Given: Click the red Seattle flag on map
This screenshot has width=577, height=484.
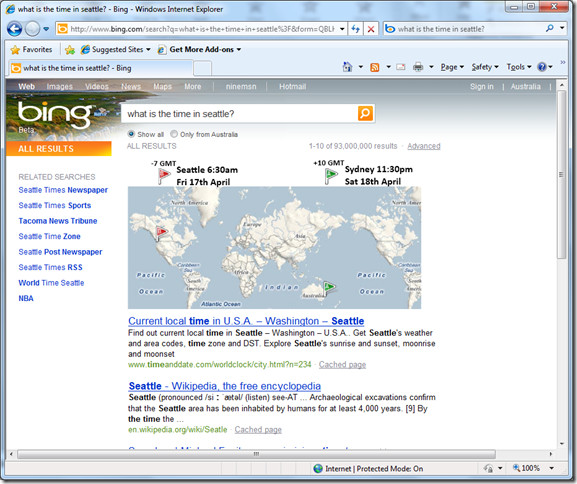Looking at the screenshot, I should click(161, 233).
